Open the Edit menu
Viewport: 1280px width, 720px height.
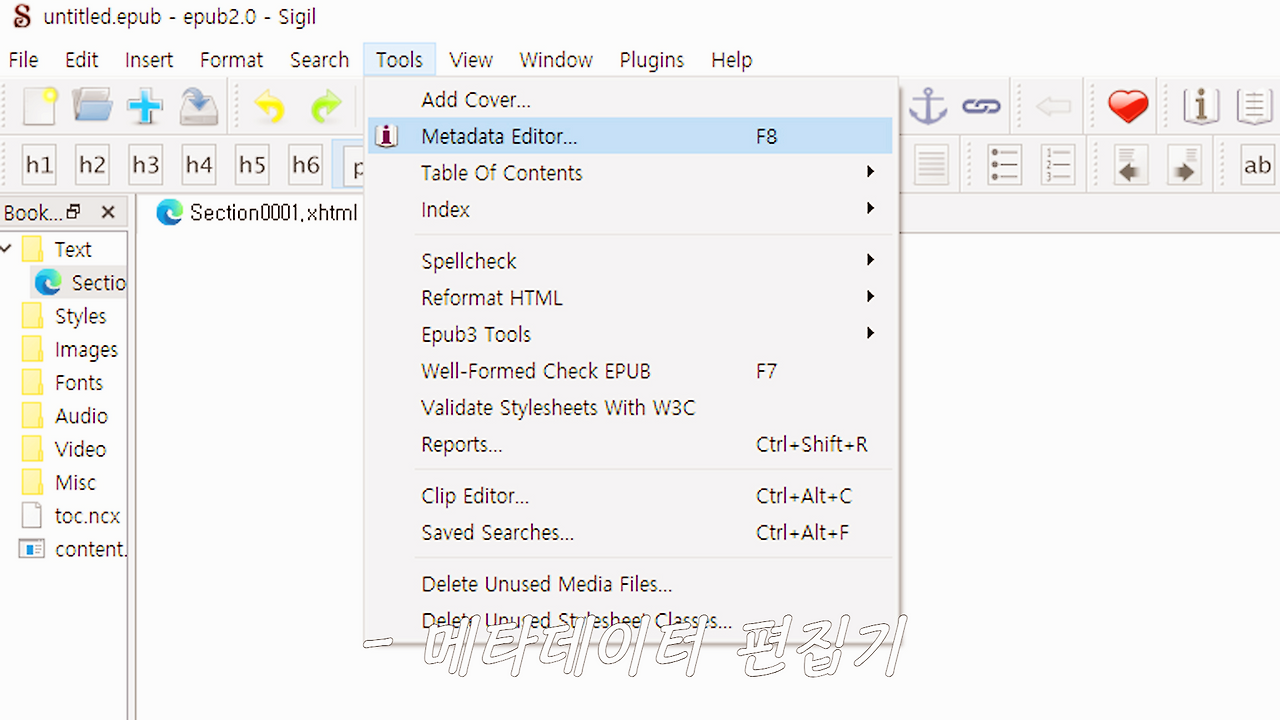click(x=82, y=60)
